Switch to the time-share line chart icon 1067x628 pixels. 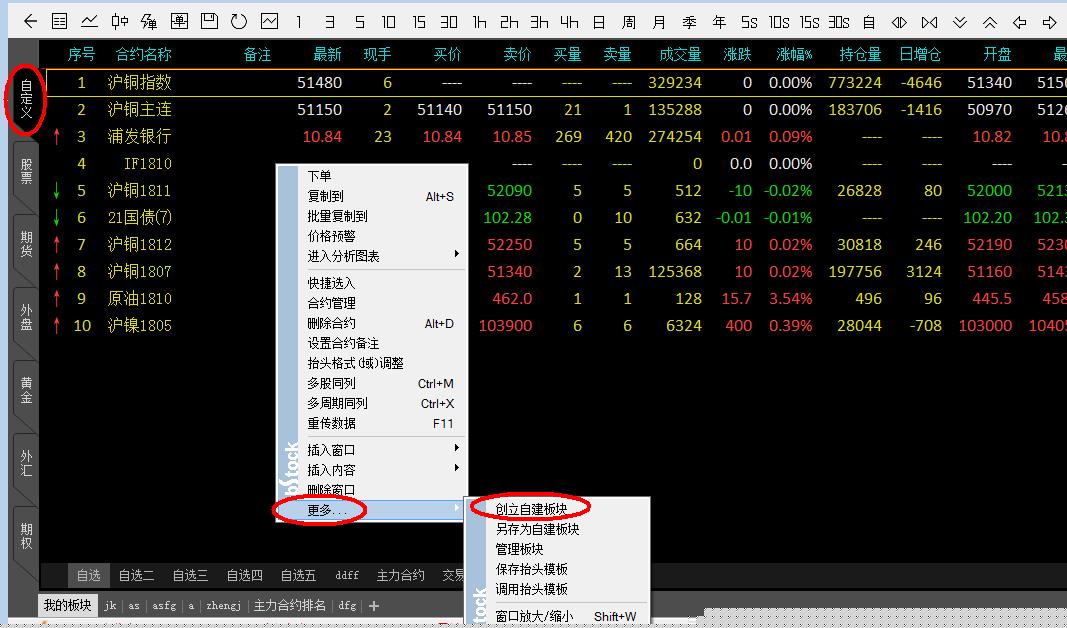point(89,22)
